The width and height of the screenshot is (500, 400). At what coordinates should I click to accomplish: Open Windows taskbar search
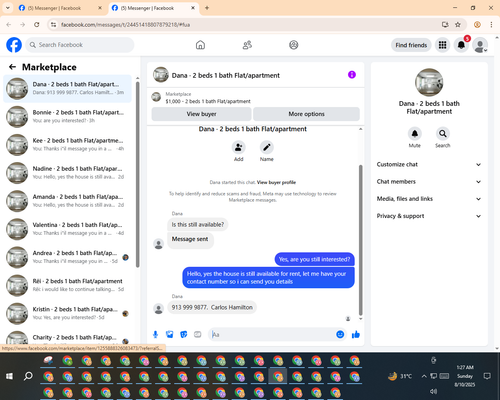(28, 376)
